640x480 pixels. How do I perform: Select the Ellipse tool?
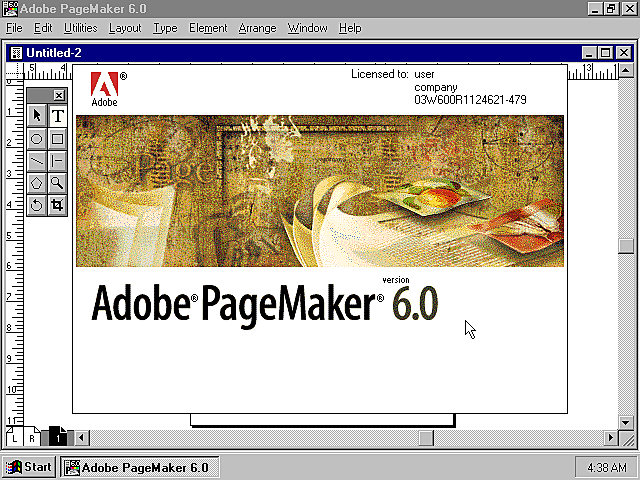point(37,139)
